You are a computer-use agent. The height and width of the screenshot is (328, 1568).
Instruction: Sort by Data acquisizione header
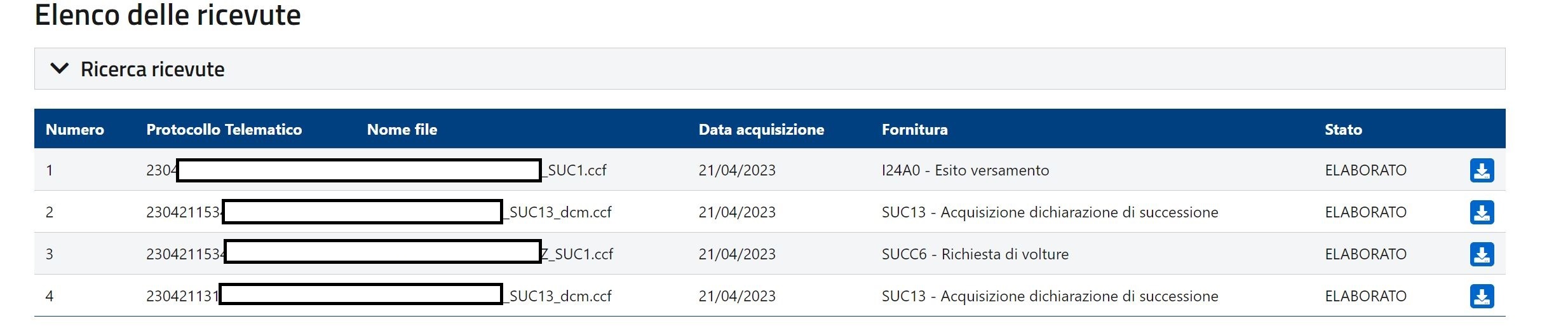[x=761, y=130]
